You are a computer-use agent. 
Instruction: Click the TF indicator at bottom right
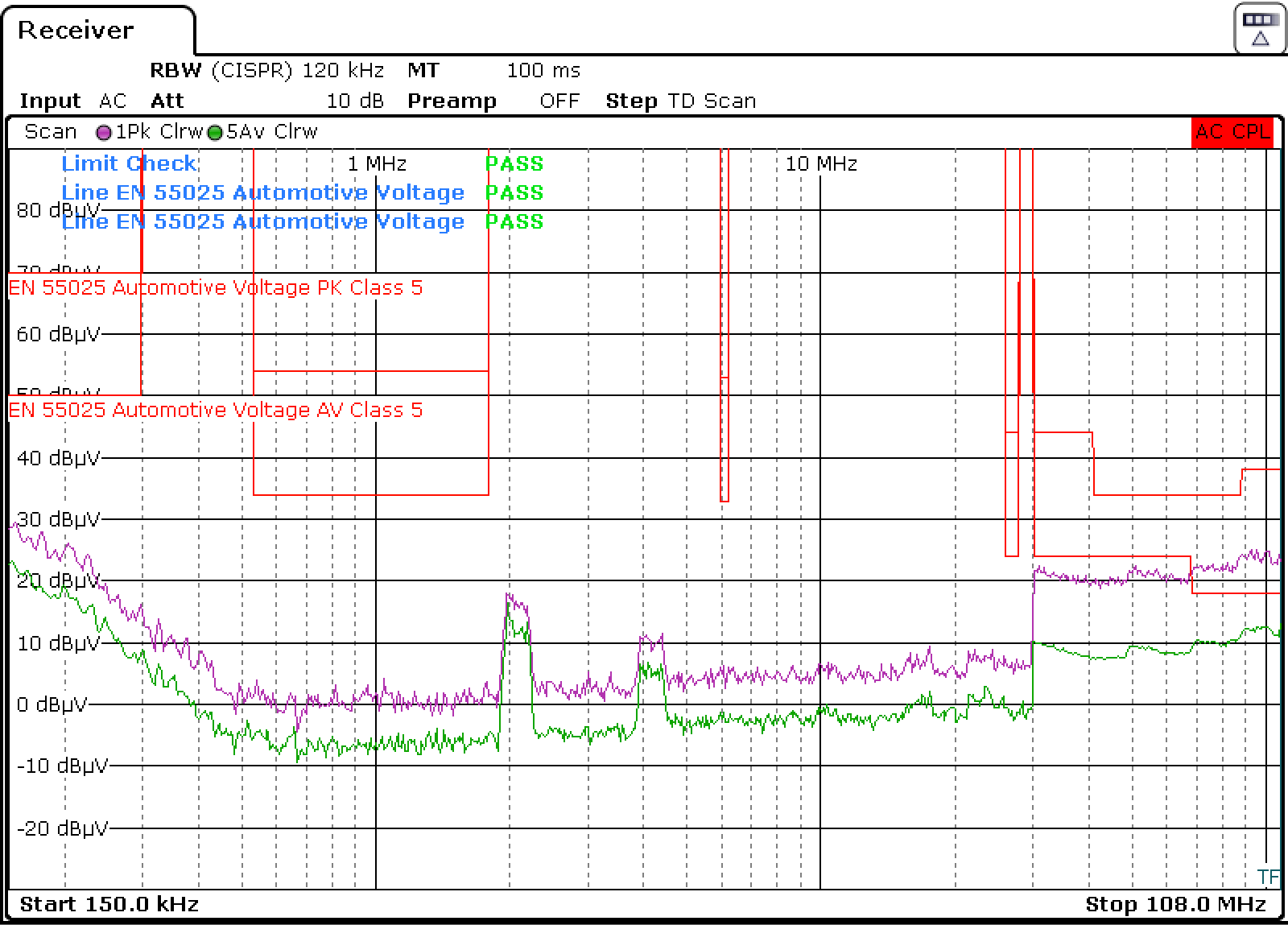[1269, 875]
